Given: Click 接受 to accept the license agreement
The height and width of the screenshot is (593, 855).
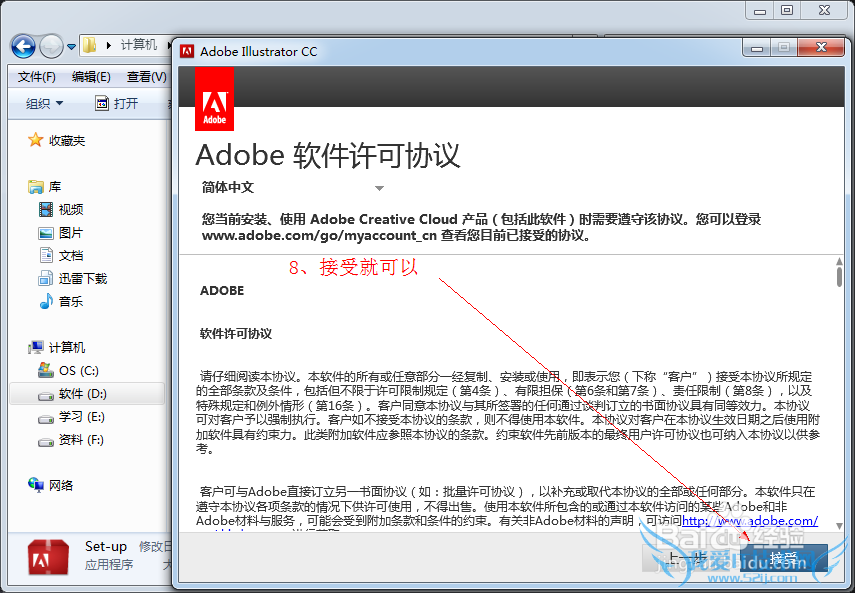Looking at the screenshot, I should pyautogui.click(x=784, y=558).
